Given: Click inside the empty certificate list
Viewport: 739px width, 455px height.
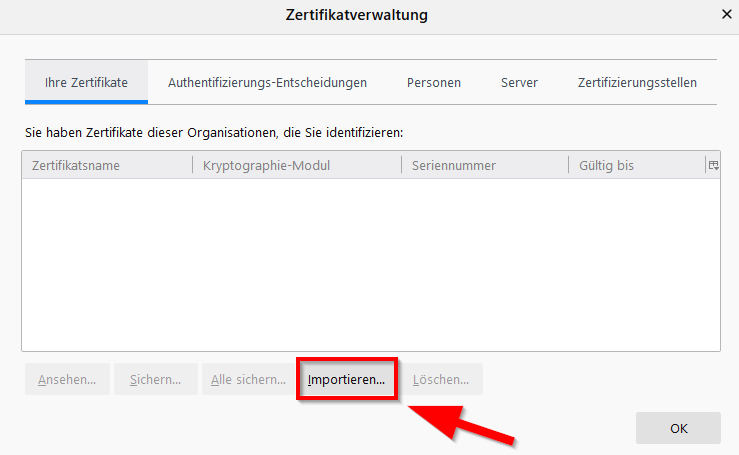Looking at the screenshot, I should point(370,265).
